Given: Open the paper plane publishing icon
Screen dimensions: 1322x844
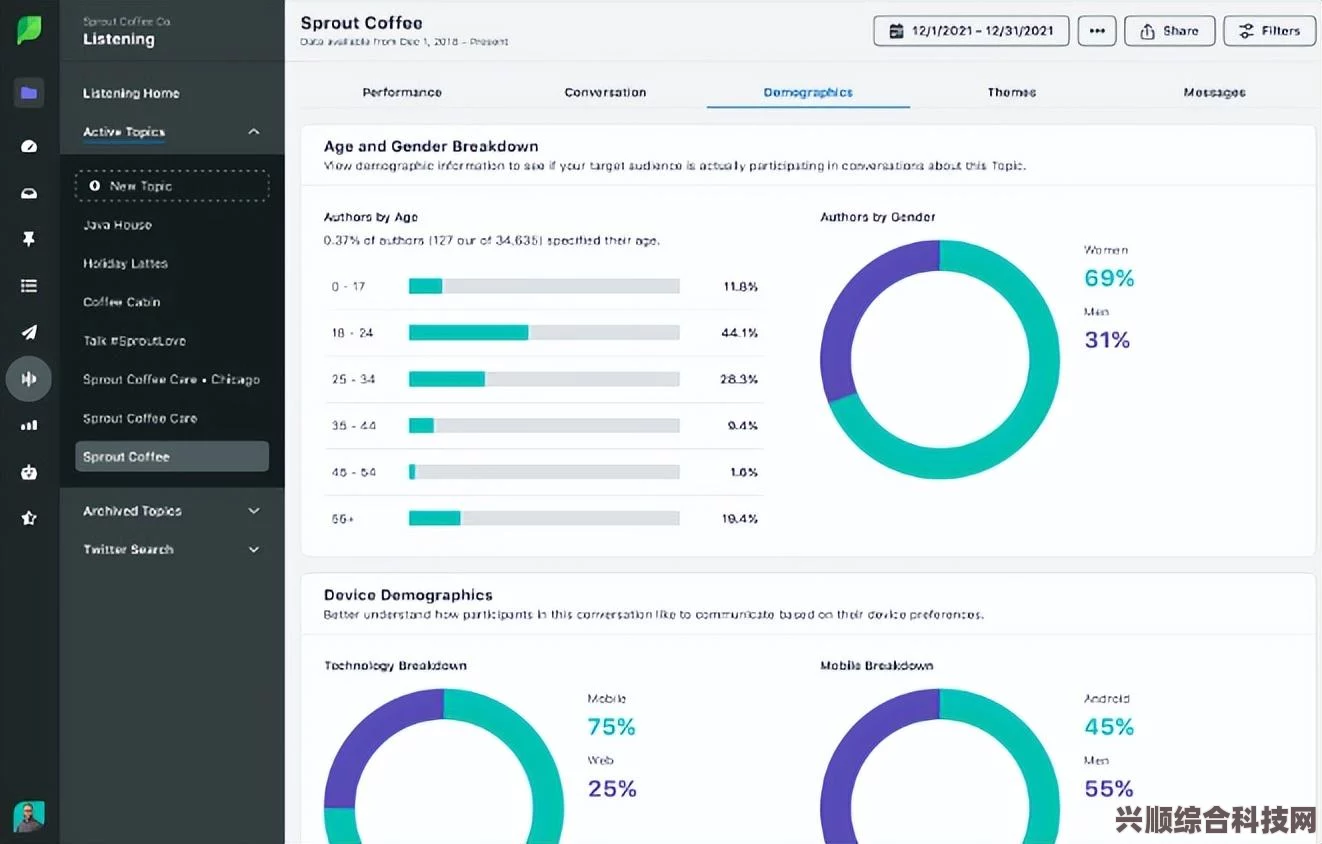Looking at the screenshot, I should click(29, 332).
